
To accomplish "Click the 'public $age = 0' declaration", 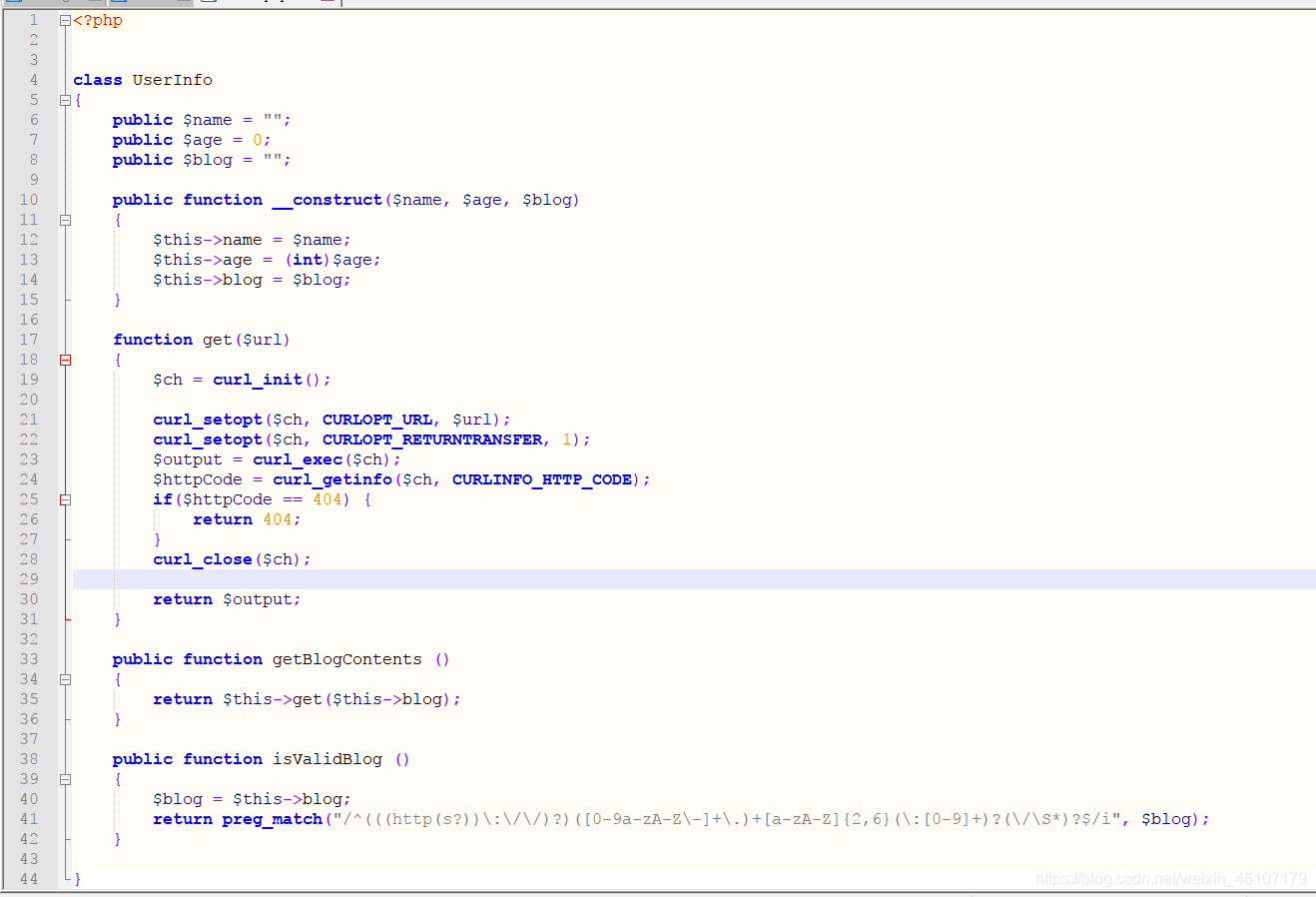I will pos(192,140).
